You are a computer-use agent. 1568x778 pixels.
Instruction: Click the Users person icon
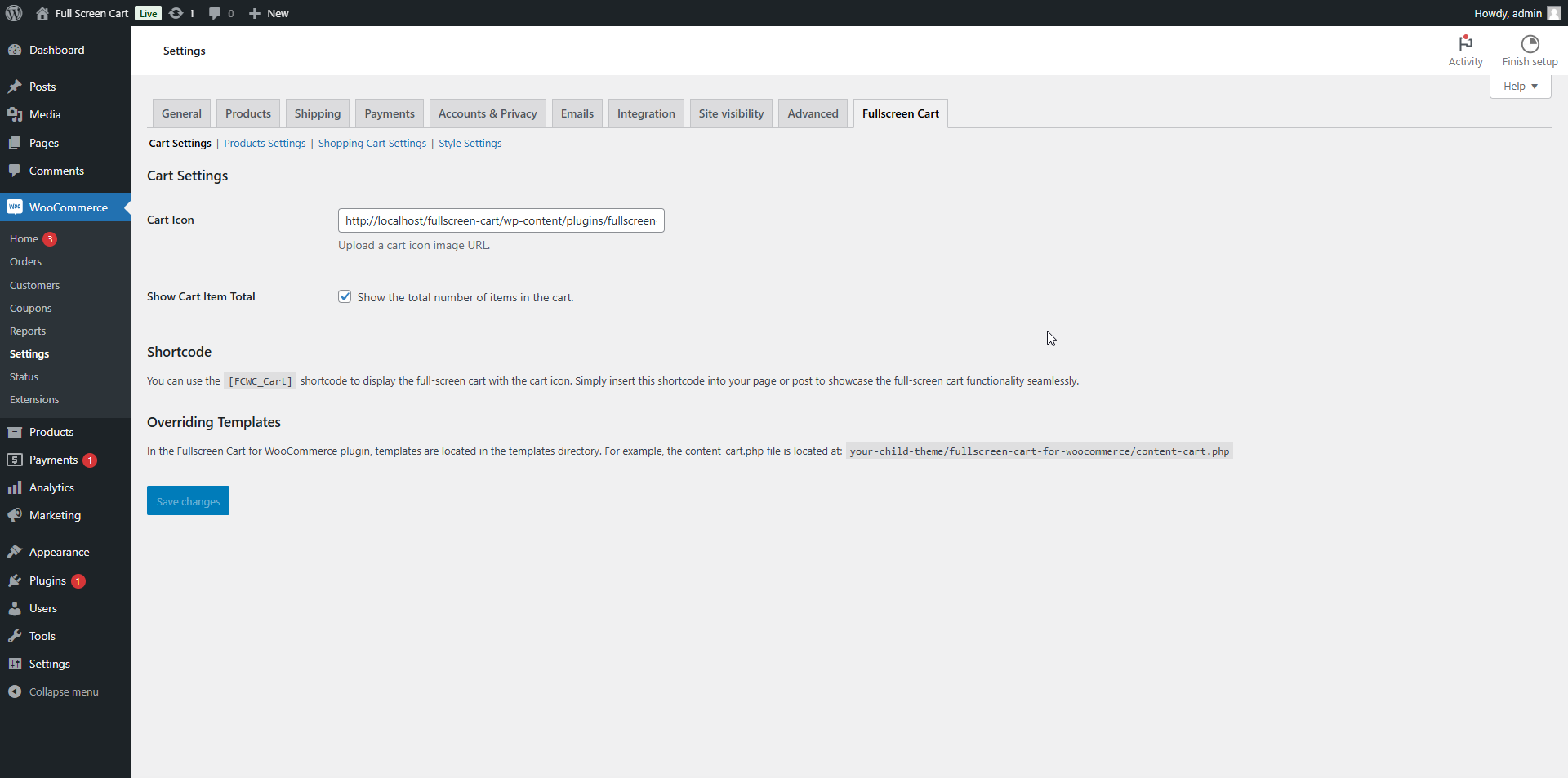click(15, 608)
